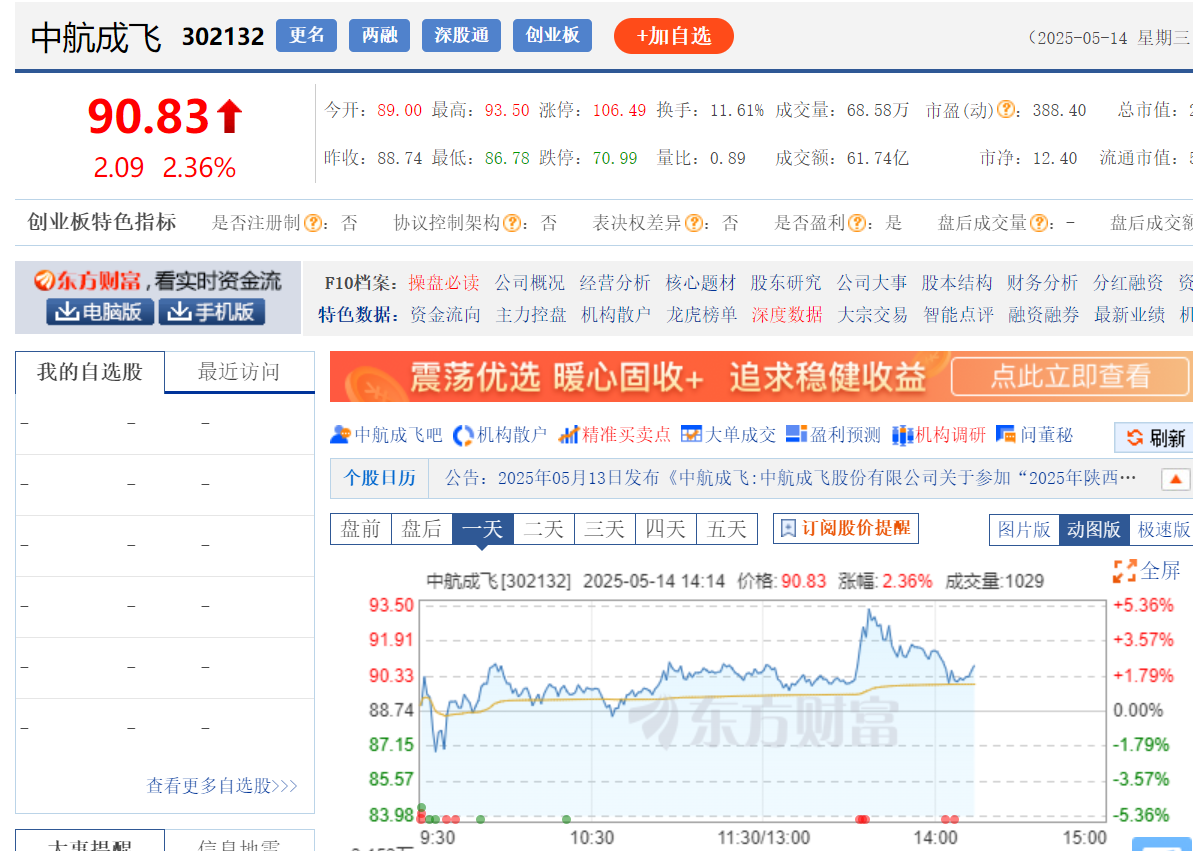This screenshot has width=1193, height=851.
Task: Click the 创业板 tag button
Action: [552, 35]
